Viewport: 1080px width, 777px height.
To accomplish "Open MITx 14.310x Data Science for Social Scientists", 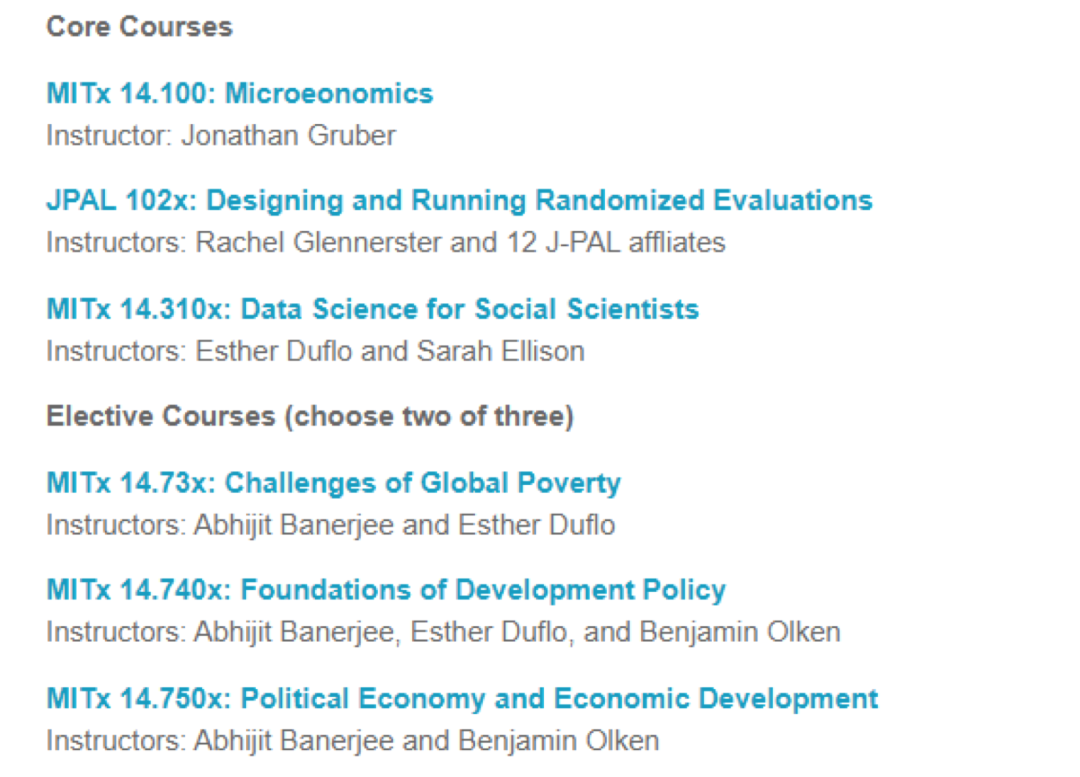I will pyautogui.click(x=372, y=309).
